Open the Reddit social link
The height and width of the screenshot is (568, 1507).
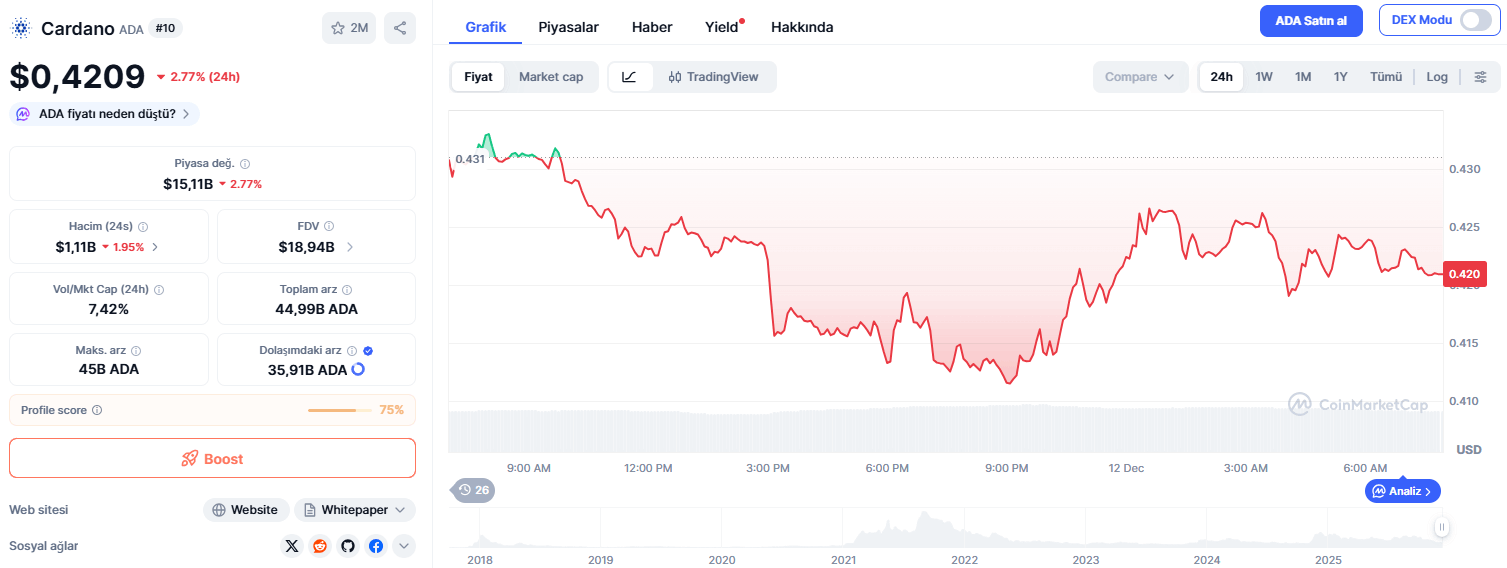click(x=320, y=546)
